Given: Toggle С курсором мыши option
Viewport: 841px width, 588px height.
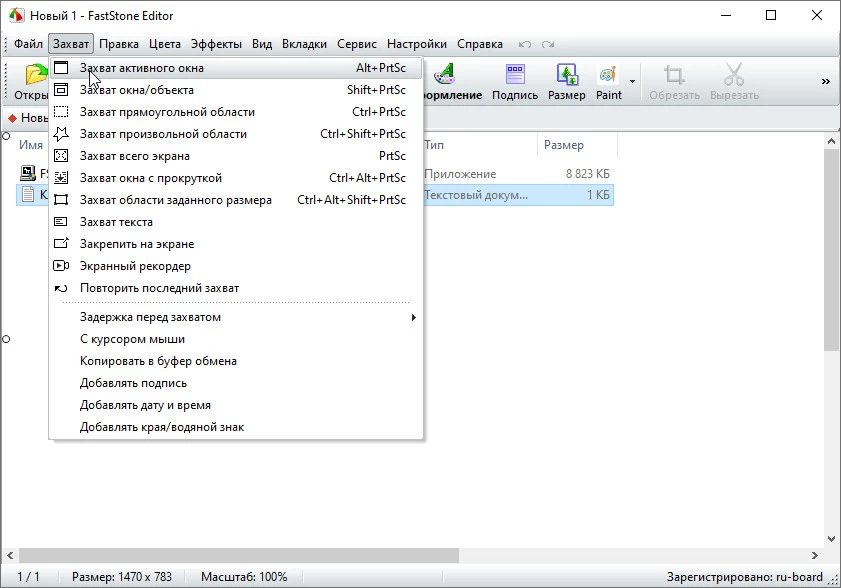Looking at the screenshot, I should (236, 339).
